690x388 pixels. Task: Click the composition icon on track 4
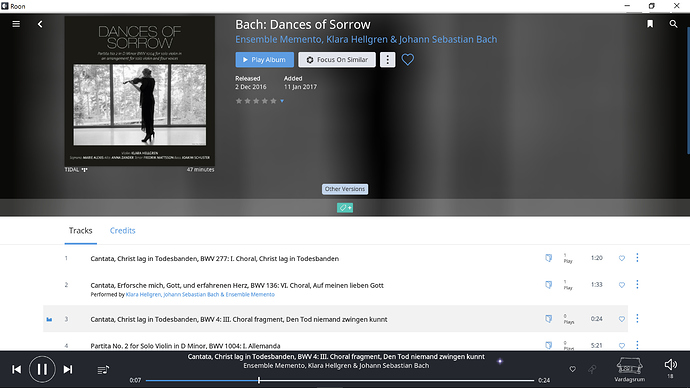click(x=548, y=345)
